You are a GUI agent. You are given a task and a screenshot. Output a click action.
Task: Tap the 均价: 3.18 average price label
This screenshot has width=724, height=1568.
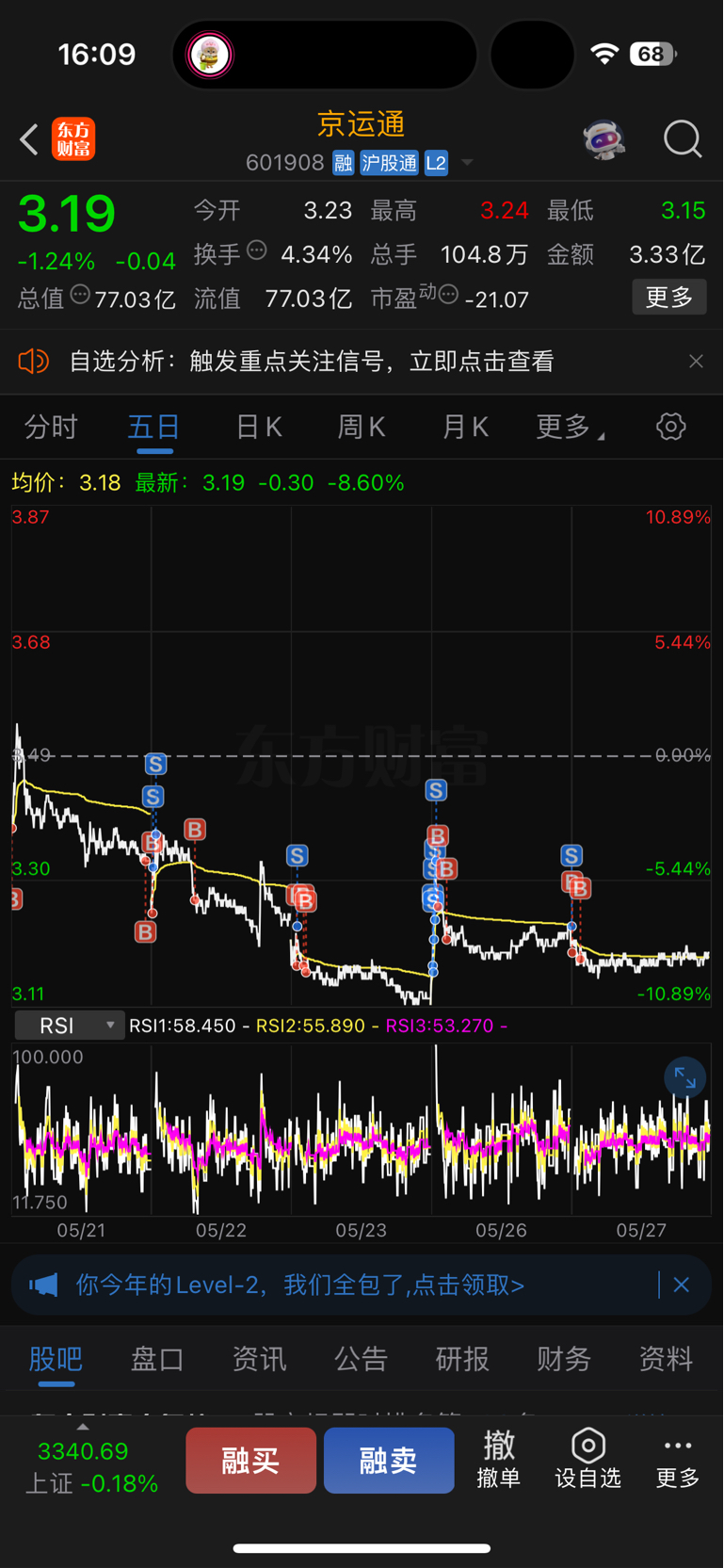click(66, 483)
